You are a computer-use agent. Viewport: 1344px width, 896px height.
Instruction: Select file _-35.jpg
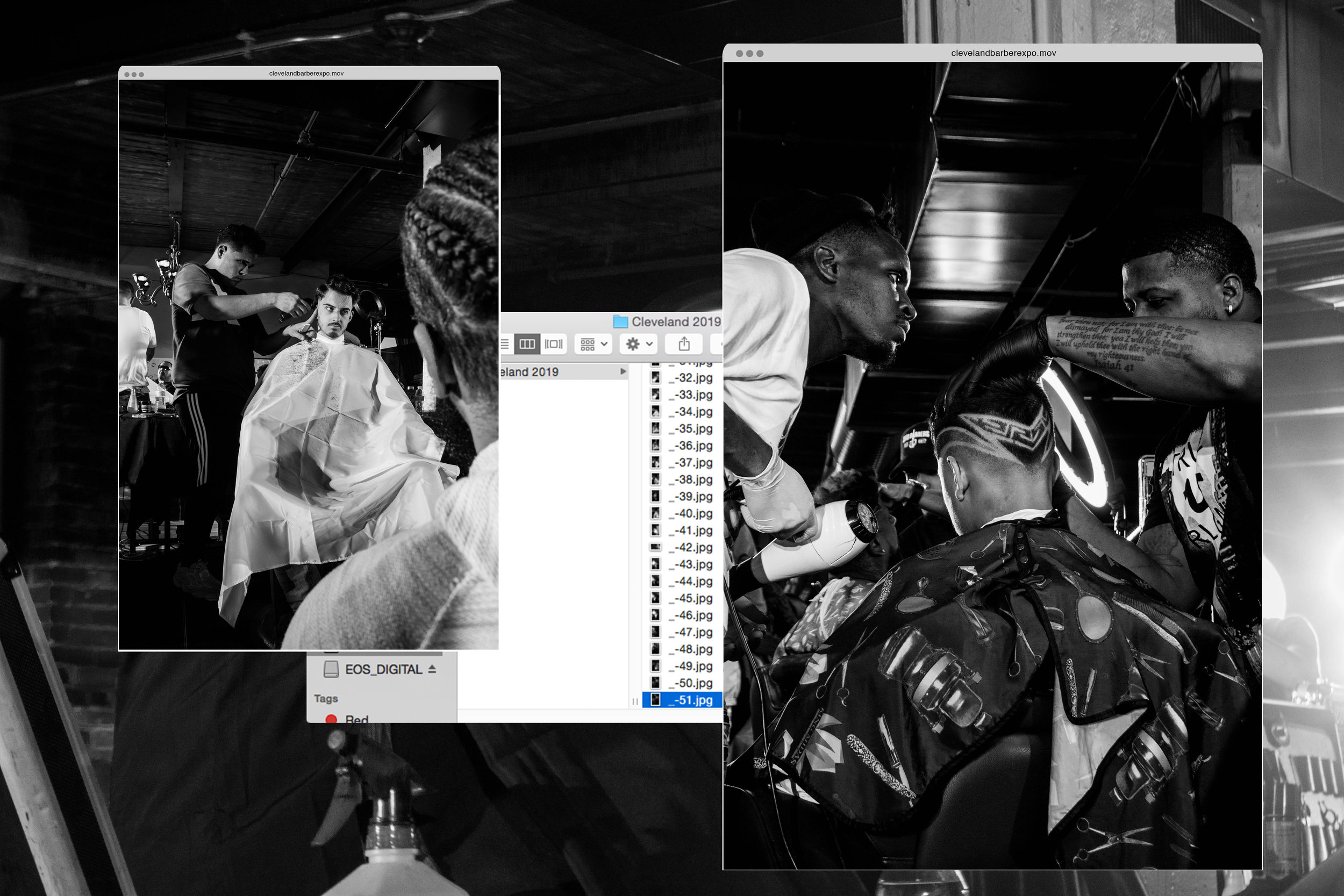point(682,428)
